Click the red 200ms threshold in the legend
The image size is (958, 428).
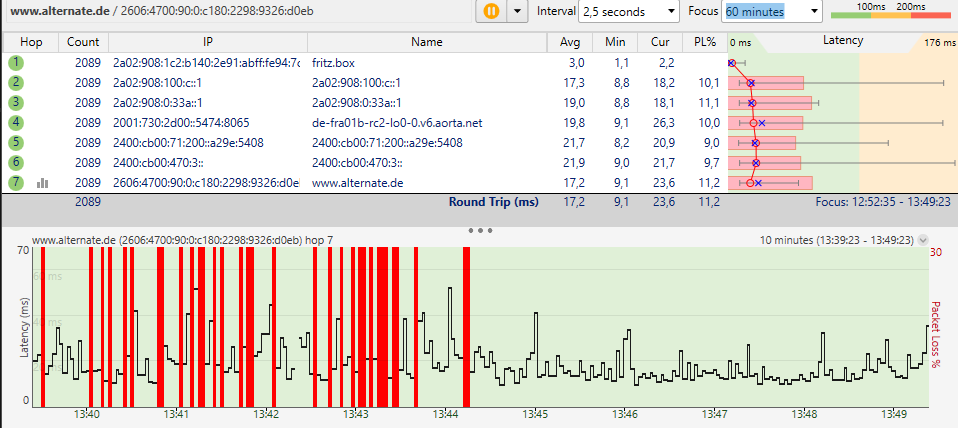click(x=910, y=6)
